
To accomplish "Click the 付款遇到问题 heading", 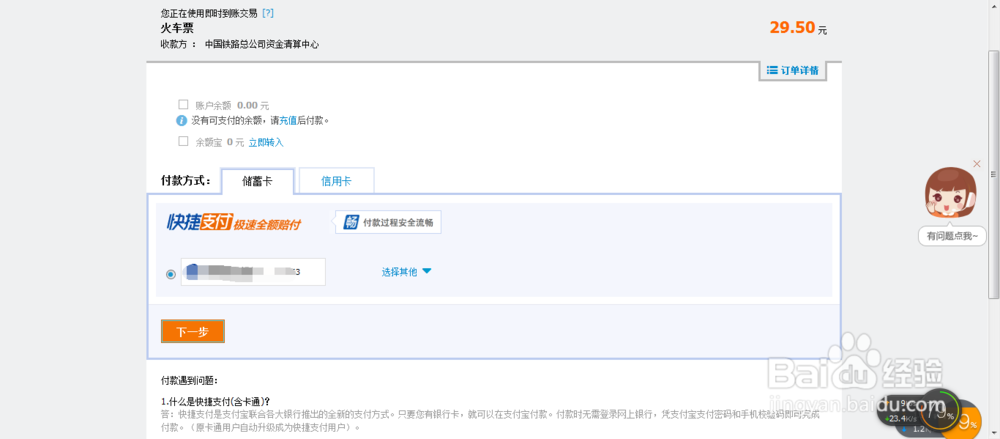I will (189, 381).
